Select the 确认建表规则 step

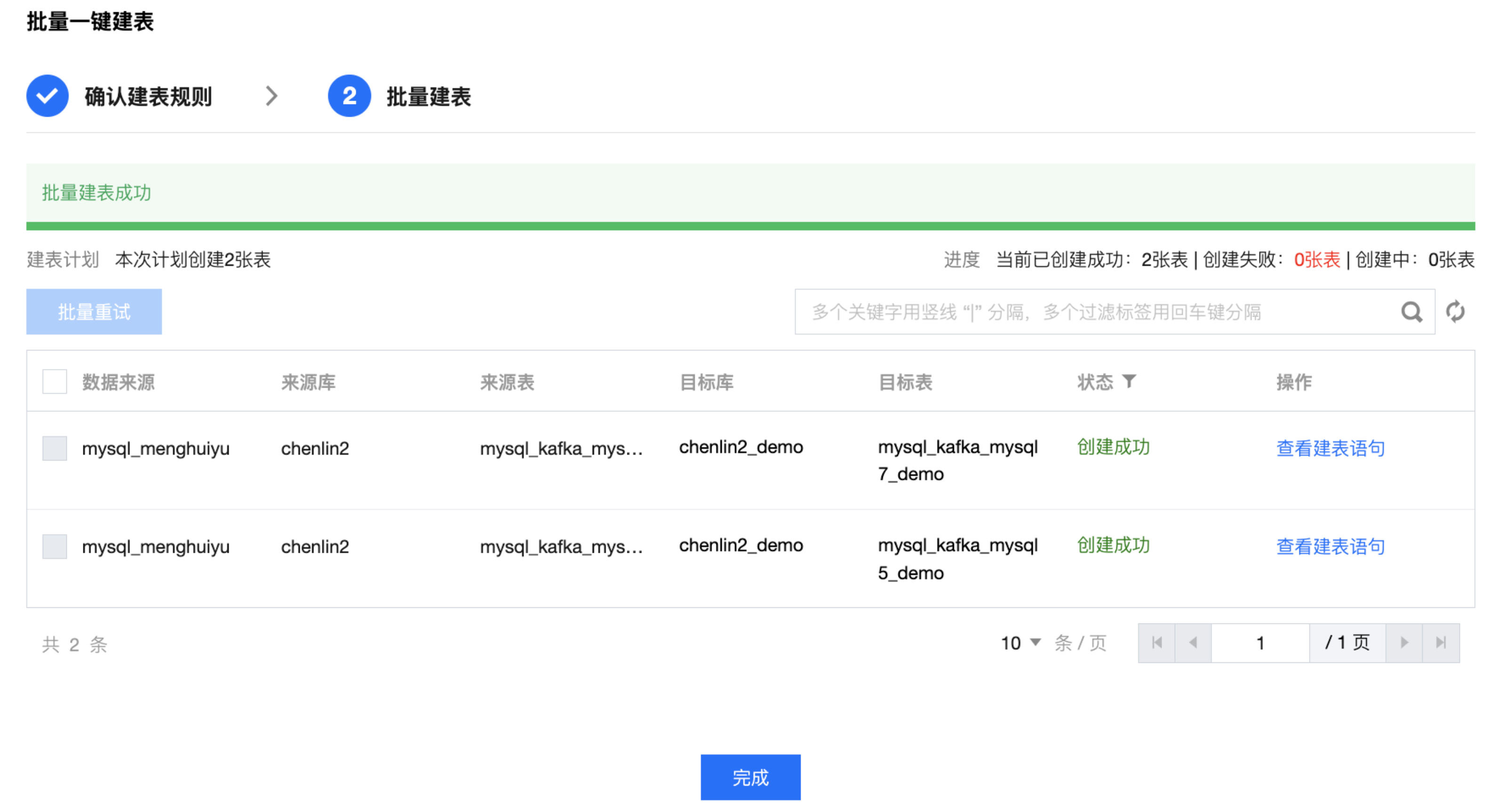coord(148,96)
